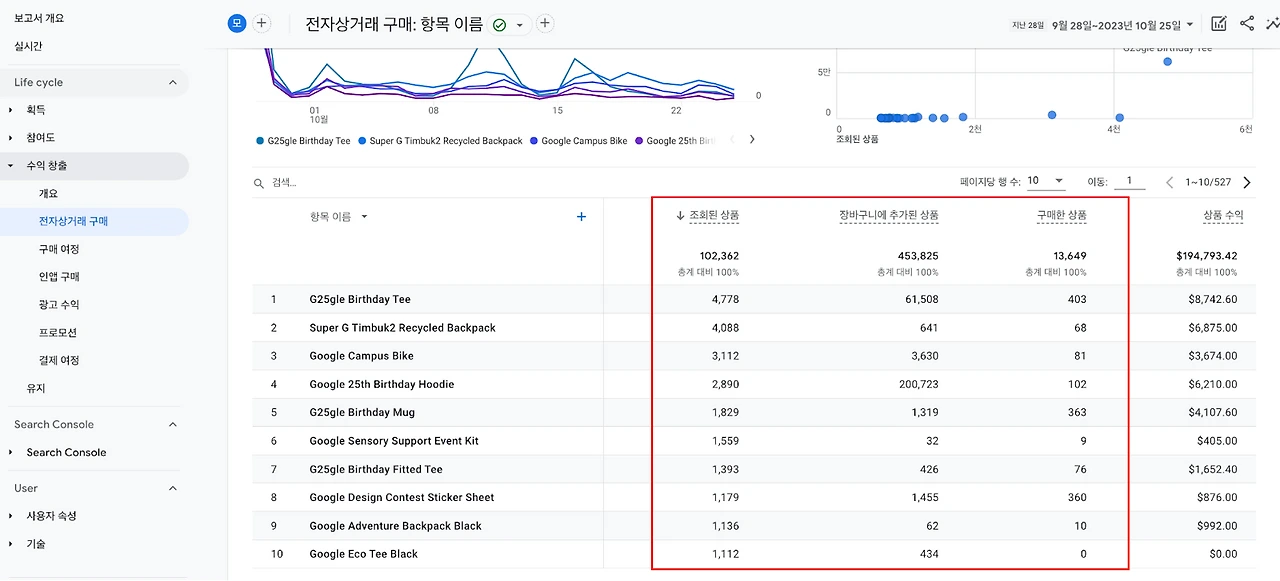Open the 프로모션 report
Image resolution: width=1280 pixels, height=581 pixels.
[59, 332]
